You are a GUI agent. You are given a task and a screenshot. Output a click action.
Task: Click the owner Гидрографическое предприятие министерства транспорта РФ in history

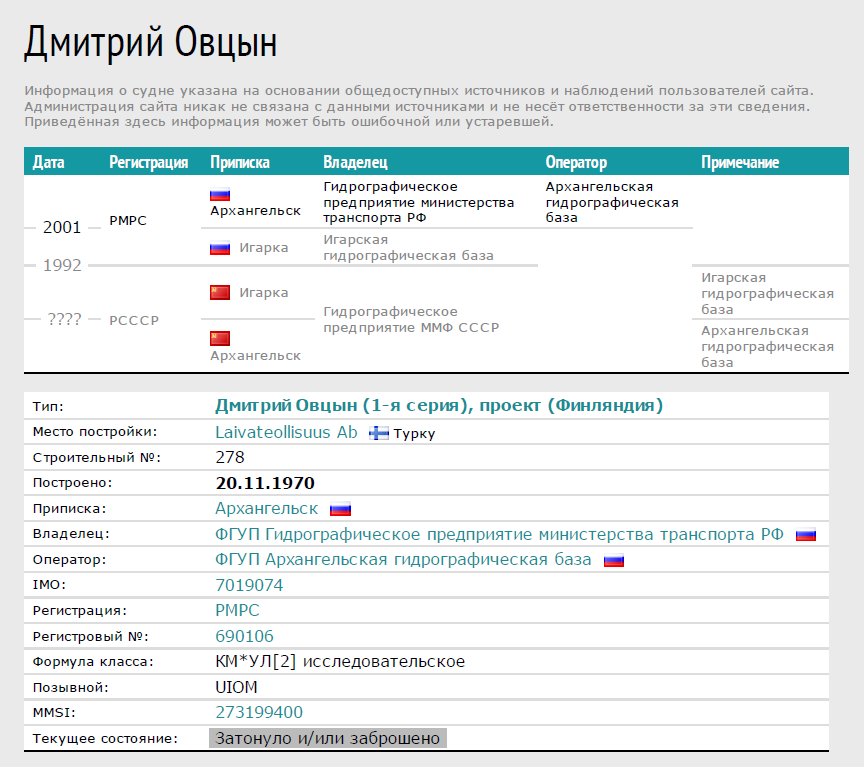point(419,202)
